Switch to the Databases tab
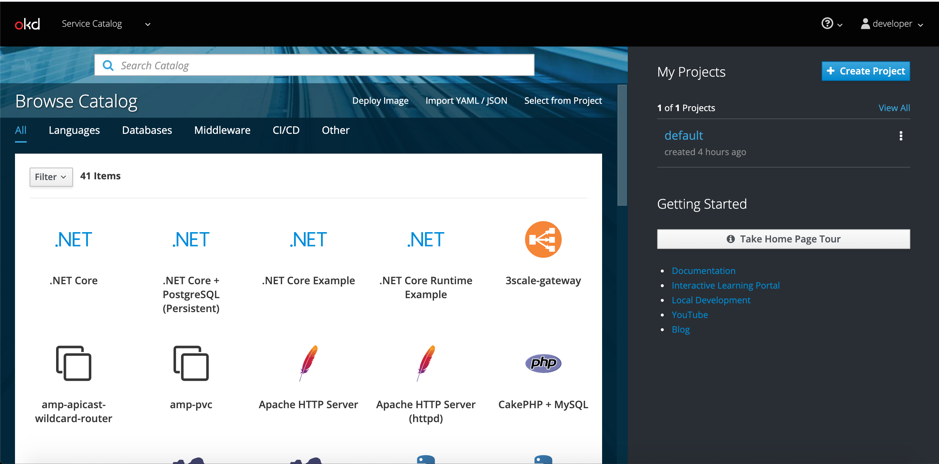Image resolution: width=939 pixels, height=464 pixels. tap(147, 130)
